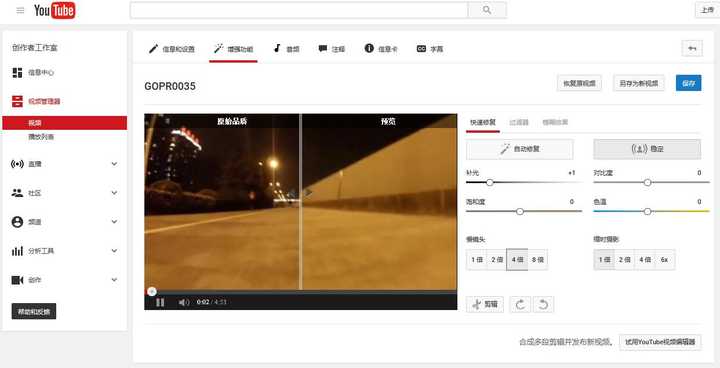Select the 模糊效果 blurring effects tab
720x368 pixels.
555,123
